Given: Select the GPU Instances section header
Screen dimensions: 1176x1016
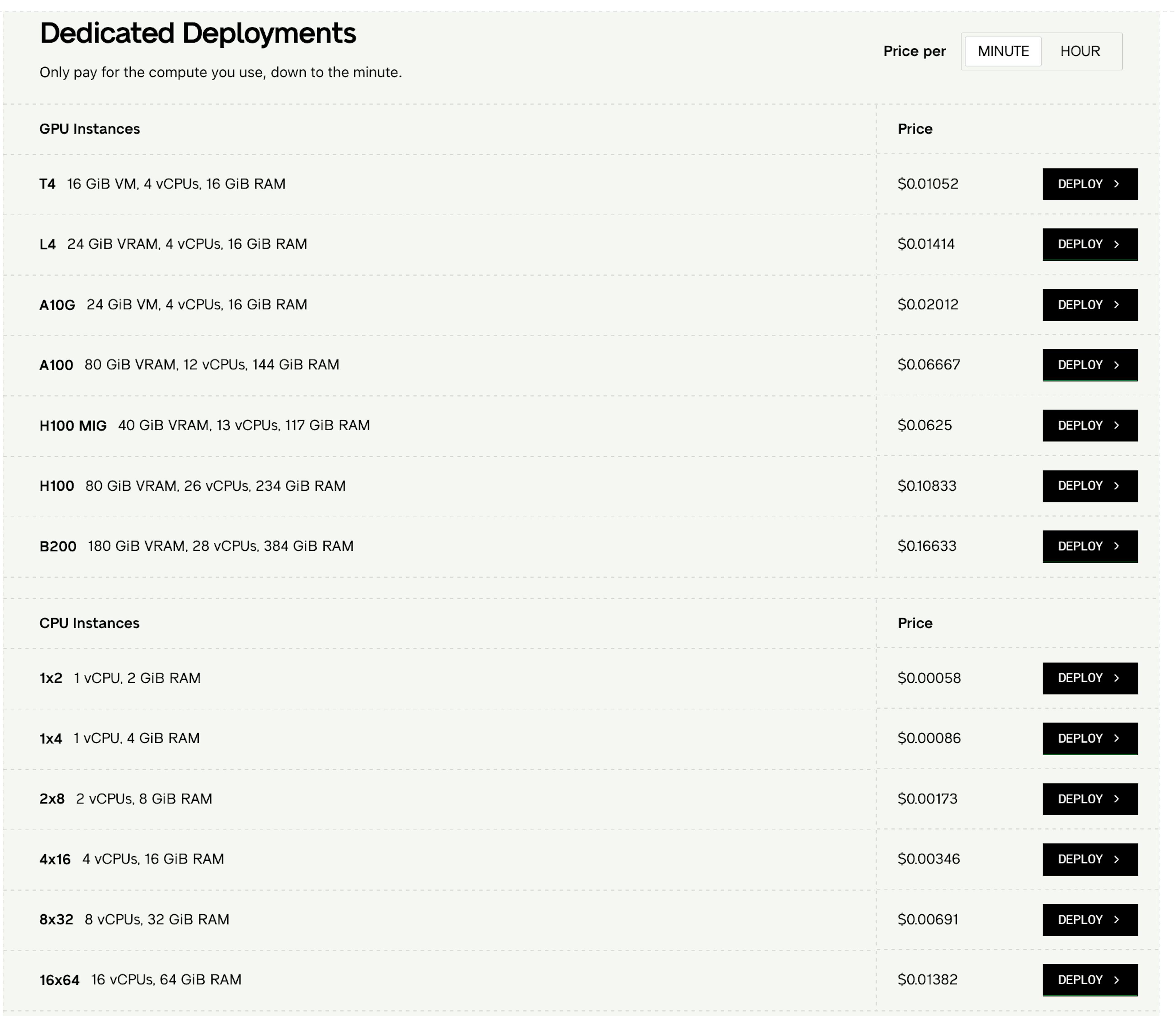Looking at the screenshot, I should (x=89, y=128).
